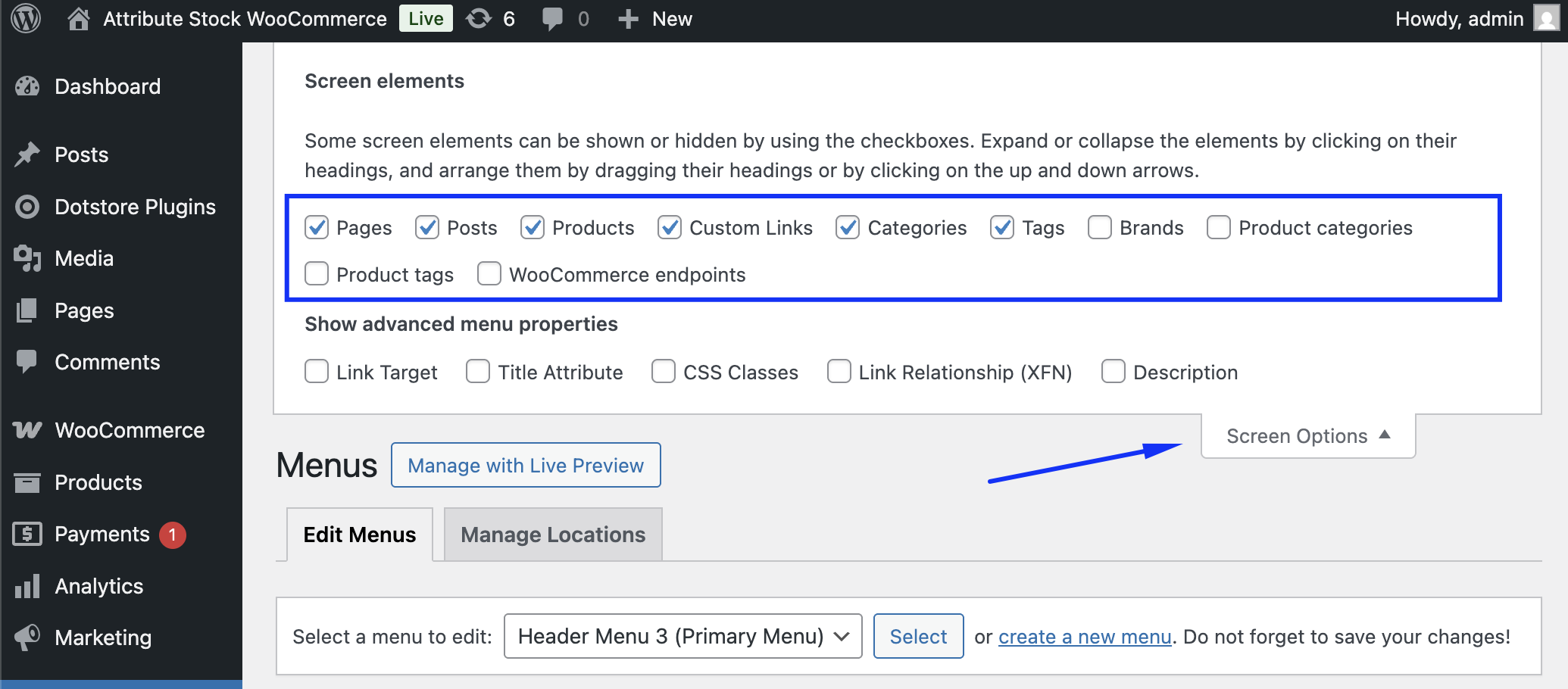The image size is (1568, 689).
Task: Click the Dashboard gauge icon
Action: (27, 86)
